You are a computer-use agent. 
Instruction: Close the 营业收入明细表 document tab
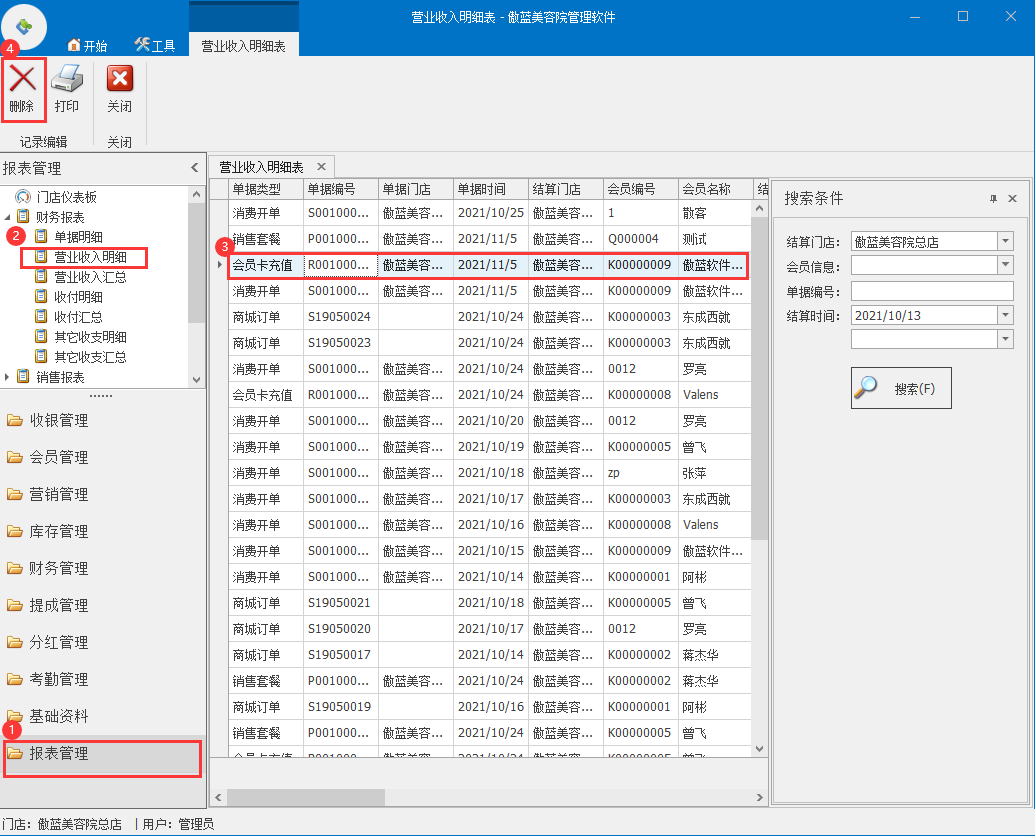tap(321, 167)
